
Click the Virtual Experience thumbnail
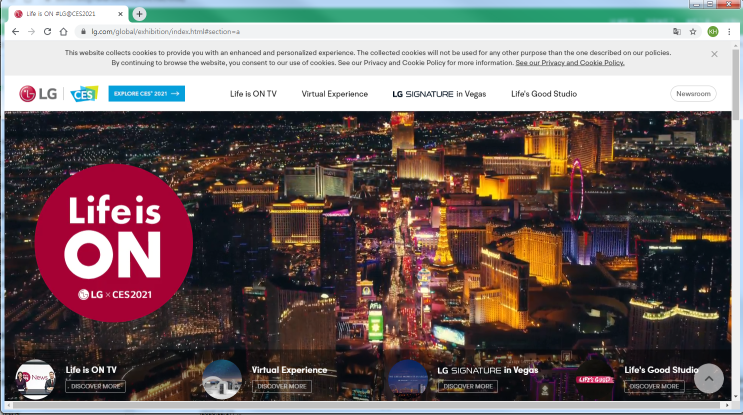coord(222,379)
